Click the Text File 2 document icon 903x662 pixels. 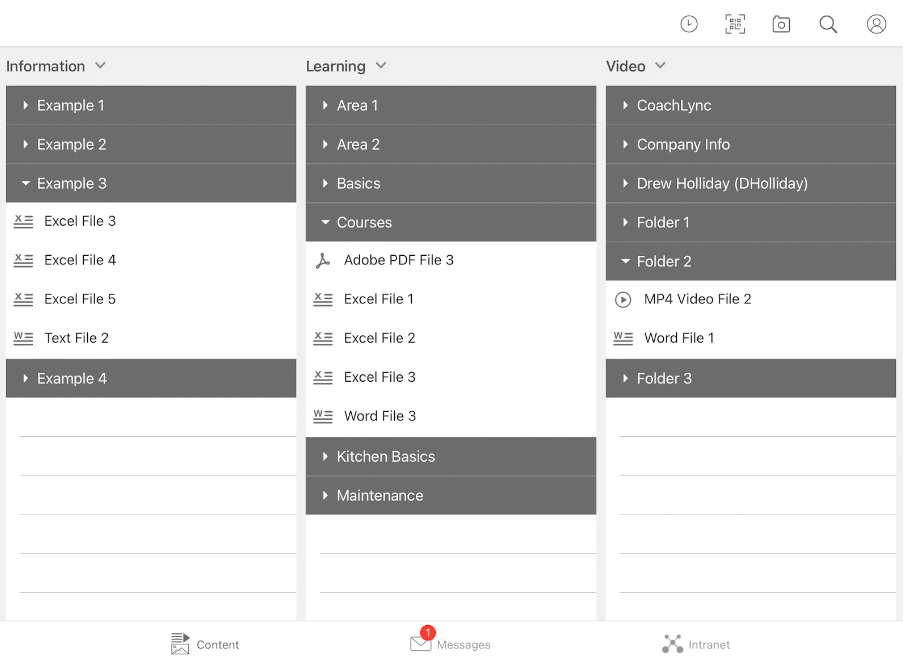(x=24, y=338)
